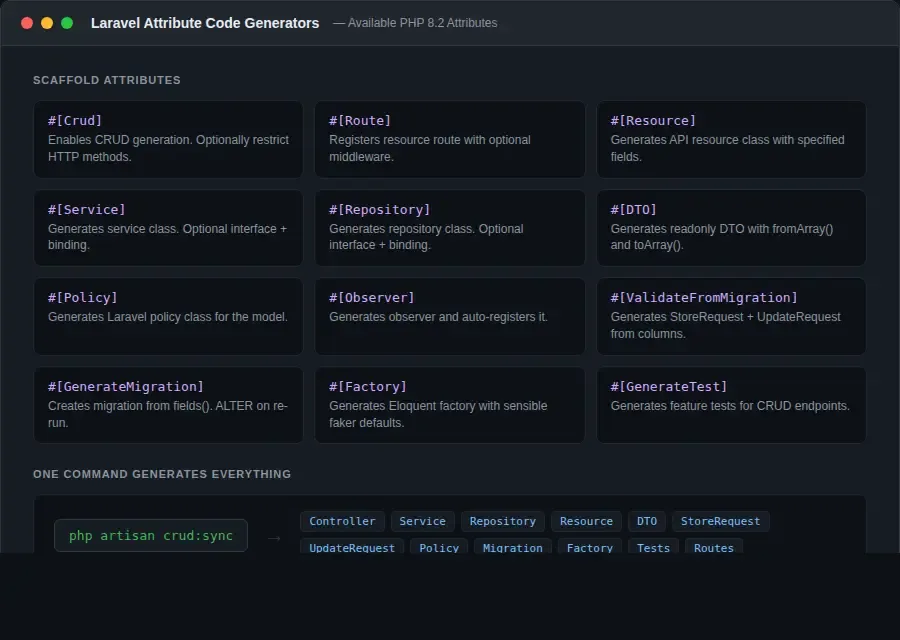This screenshot has height=640, width=900.
Task: Select the #[ValidateFromMigration] attribute name
Action: (704, 297)
